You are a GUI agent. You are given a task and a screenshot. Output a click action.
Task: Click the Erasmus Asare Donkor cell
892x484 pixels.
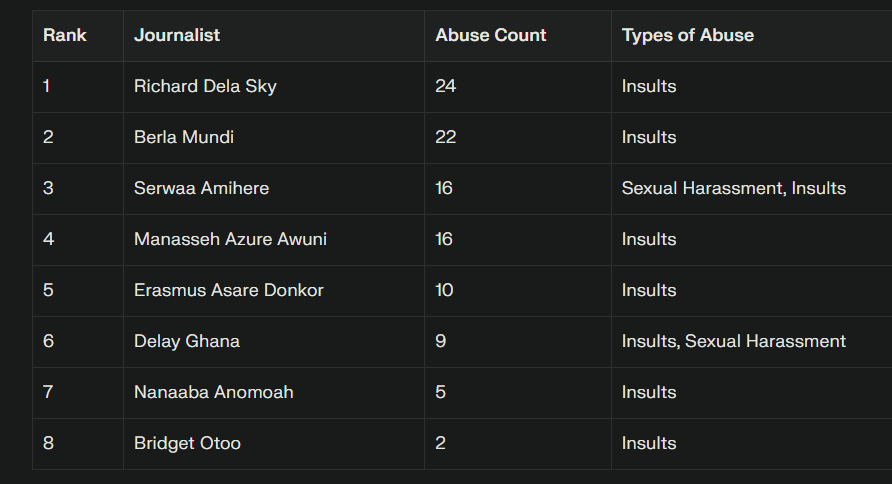229,290
